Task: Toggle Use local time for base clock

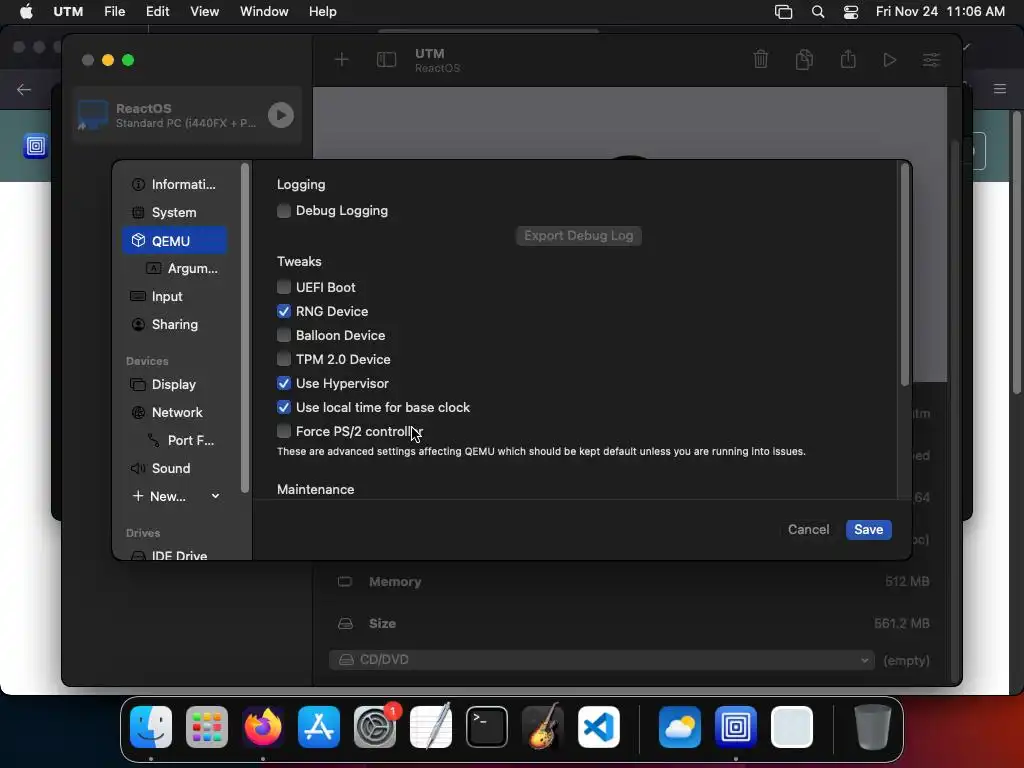Action: coord(283,408)
